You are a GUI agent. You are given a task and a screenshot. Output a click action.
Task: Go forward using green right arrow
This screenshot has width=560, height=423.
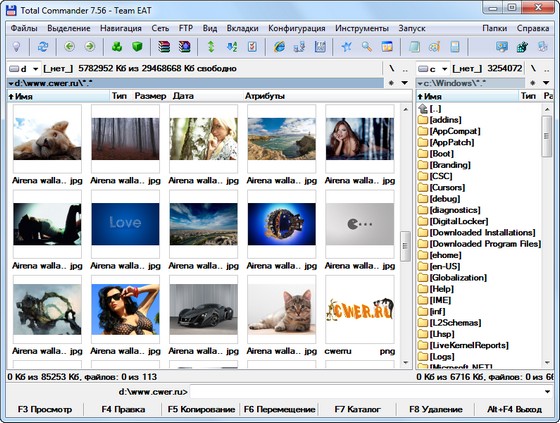pyautogui.click(x=90, y=47)
